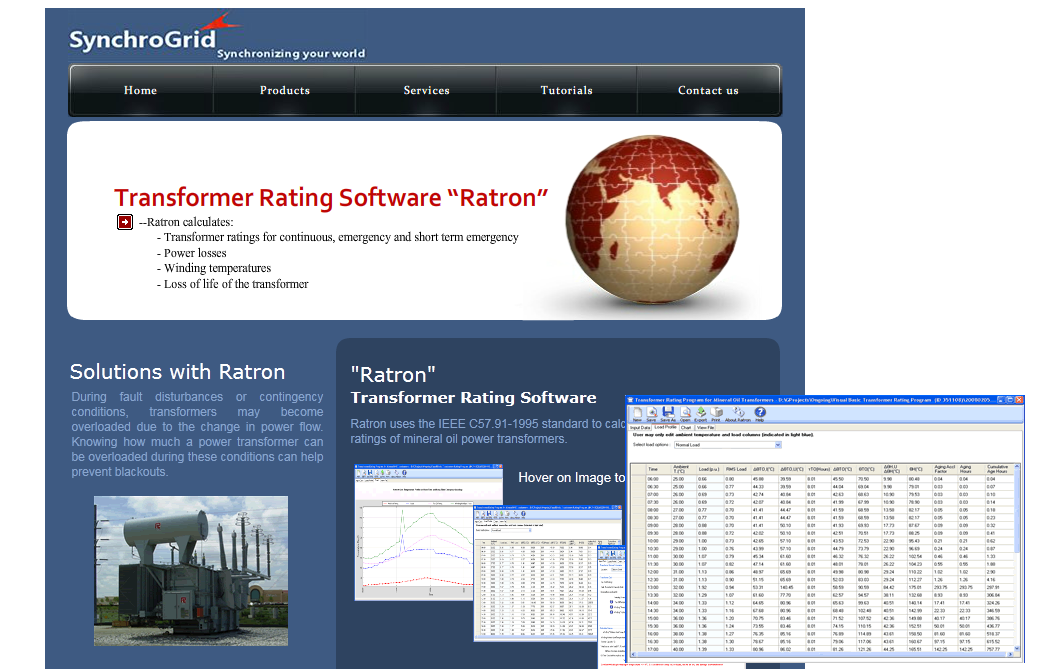Click the About Ratron icon

pyautogui.click(x=738, y=412)
